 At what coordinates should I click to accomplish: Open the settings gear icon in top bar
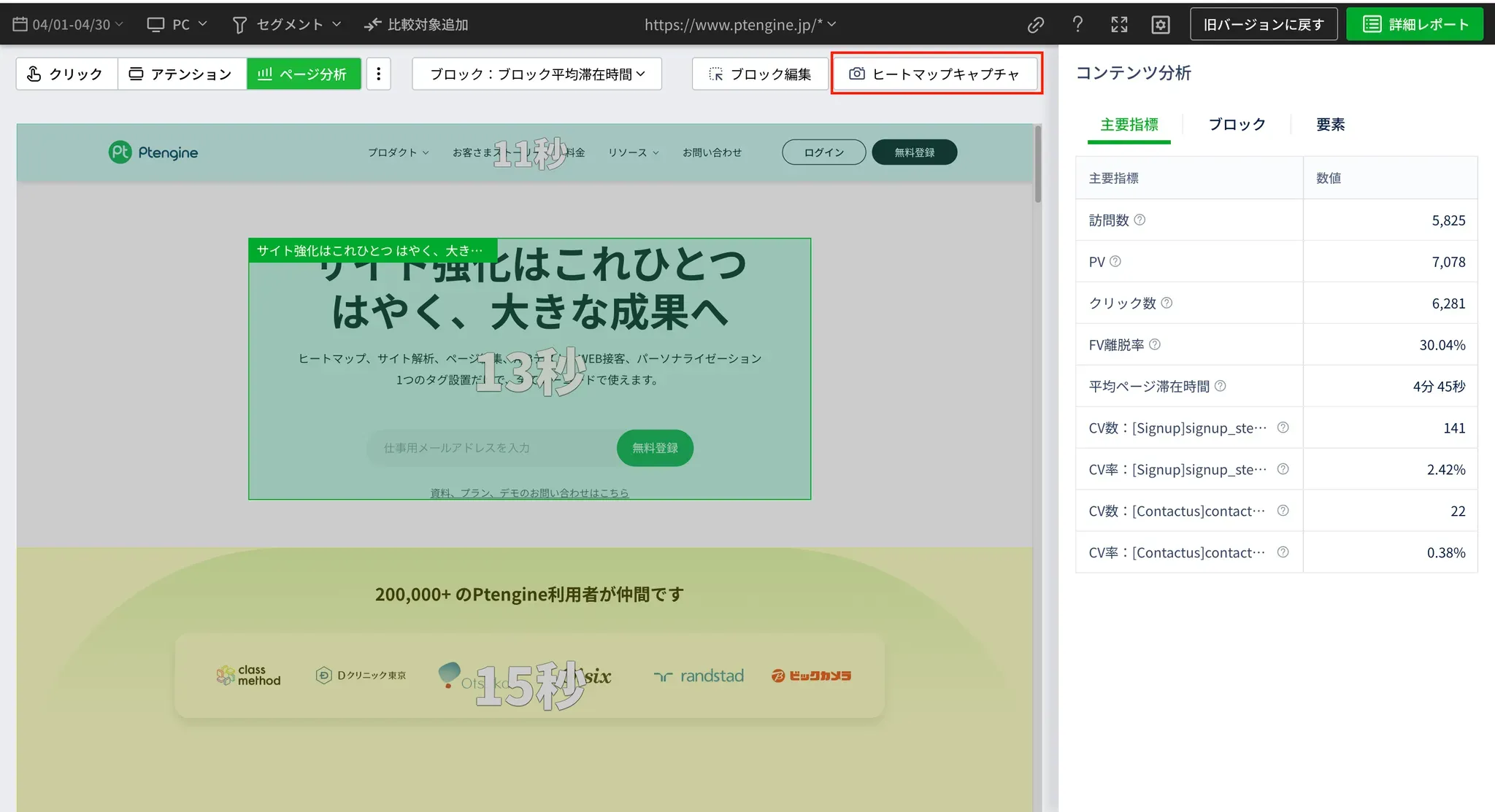[1161, 25]
